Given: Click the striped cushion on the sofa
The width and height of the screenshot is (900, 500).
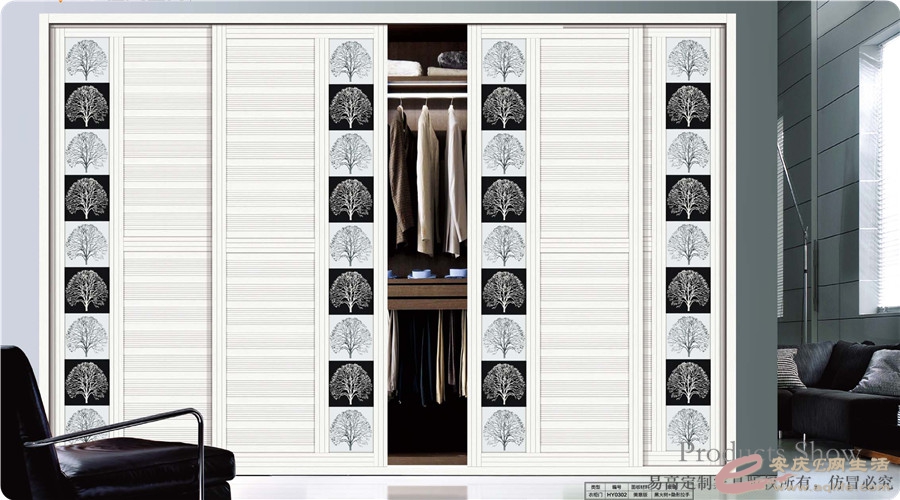Looking at the screenshot, I should coord(790,369).
